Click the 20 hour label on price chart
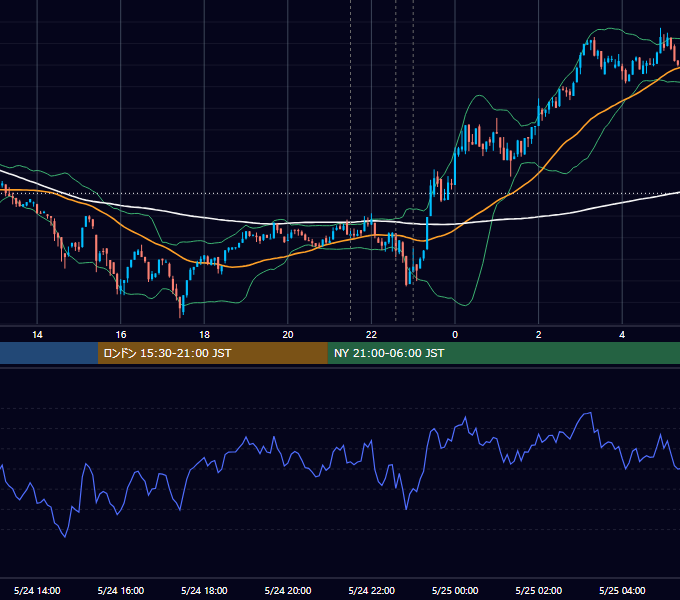Screen dimensions: 680x600 pos(288,335)
